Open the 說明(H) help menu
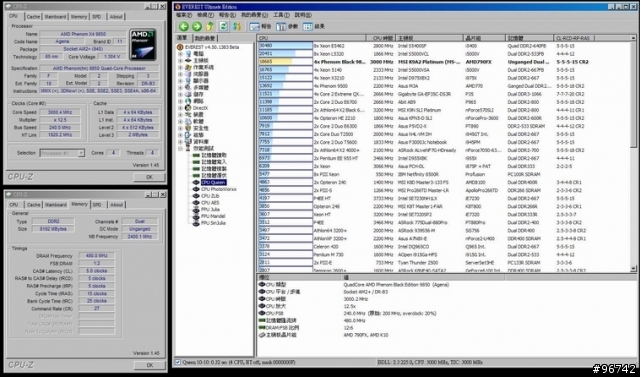Image resolution: width=640 pixels, height=377 pixels. click(303, 15)
